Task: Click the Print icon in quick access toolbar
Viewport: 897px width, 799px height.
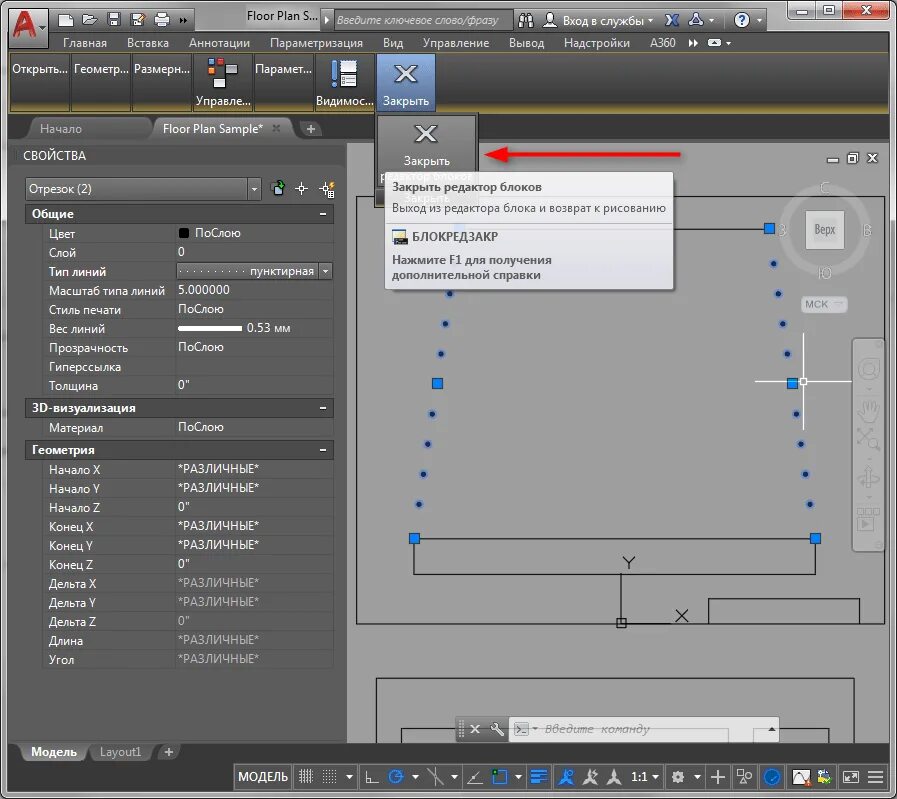Action: [162, 19]
